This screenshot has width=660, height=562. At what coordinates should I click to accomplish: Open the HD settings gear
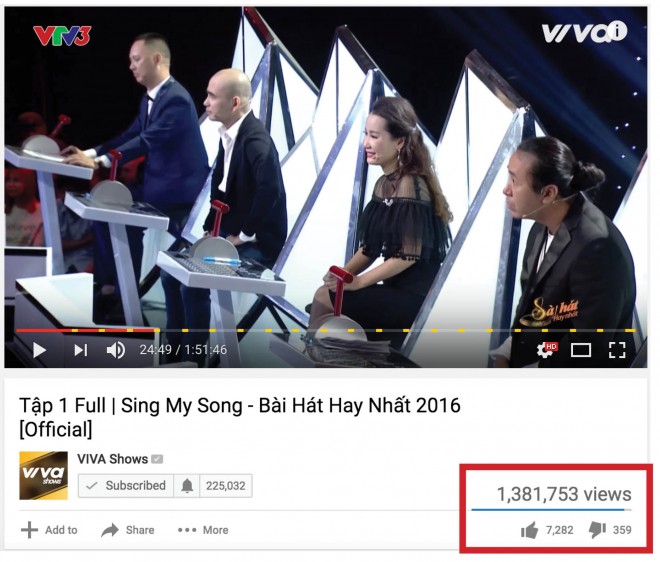pos(546,350)
